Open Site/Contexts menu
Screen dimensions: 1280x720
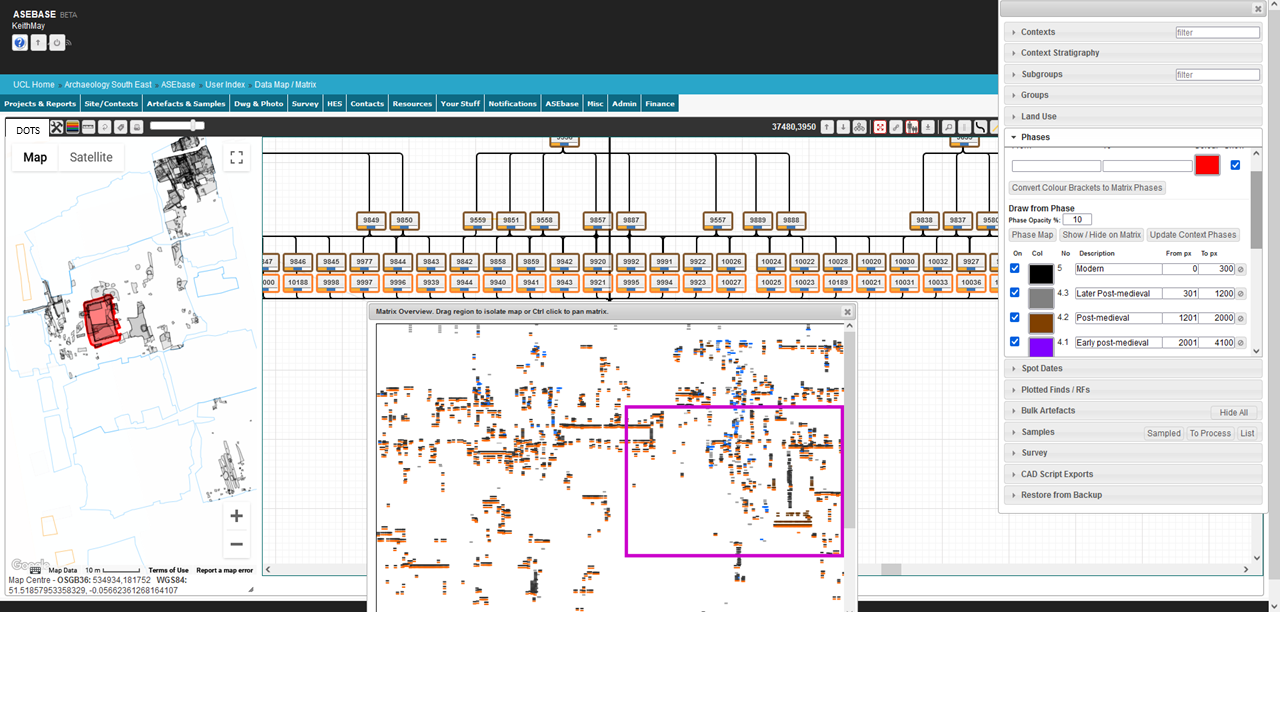[x=111, y=103]
